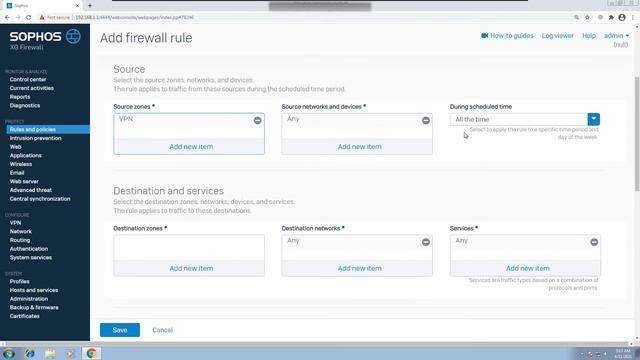Add new item to Services

click(x=528, y=268)
